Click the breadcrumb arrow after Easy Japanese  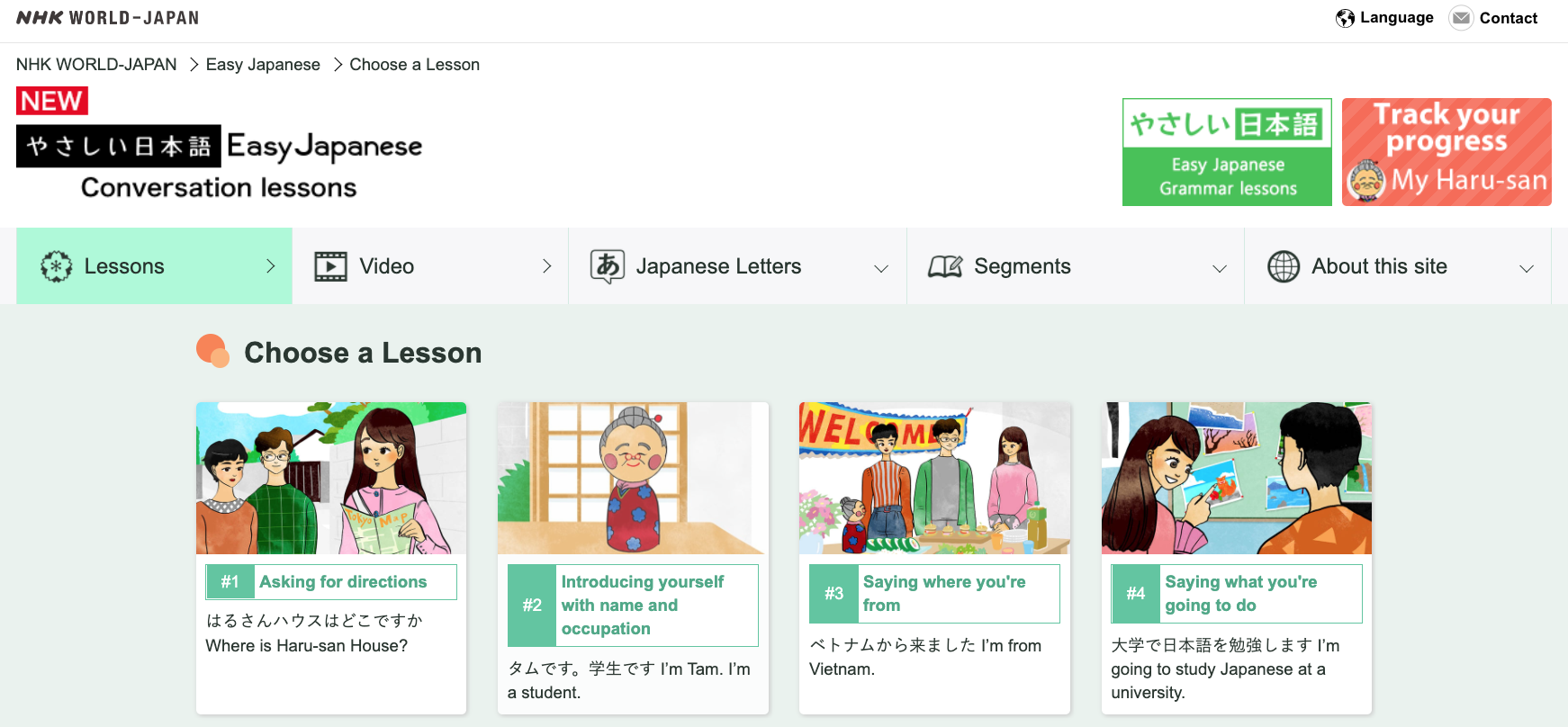tap(337, 65)
